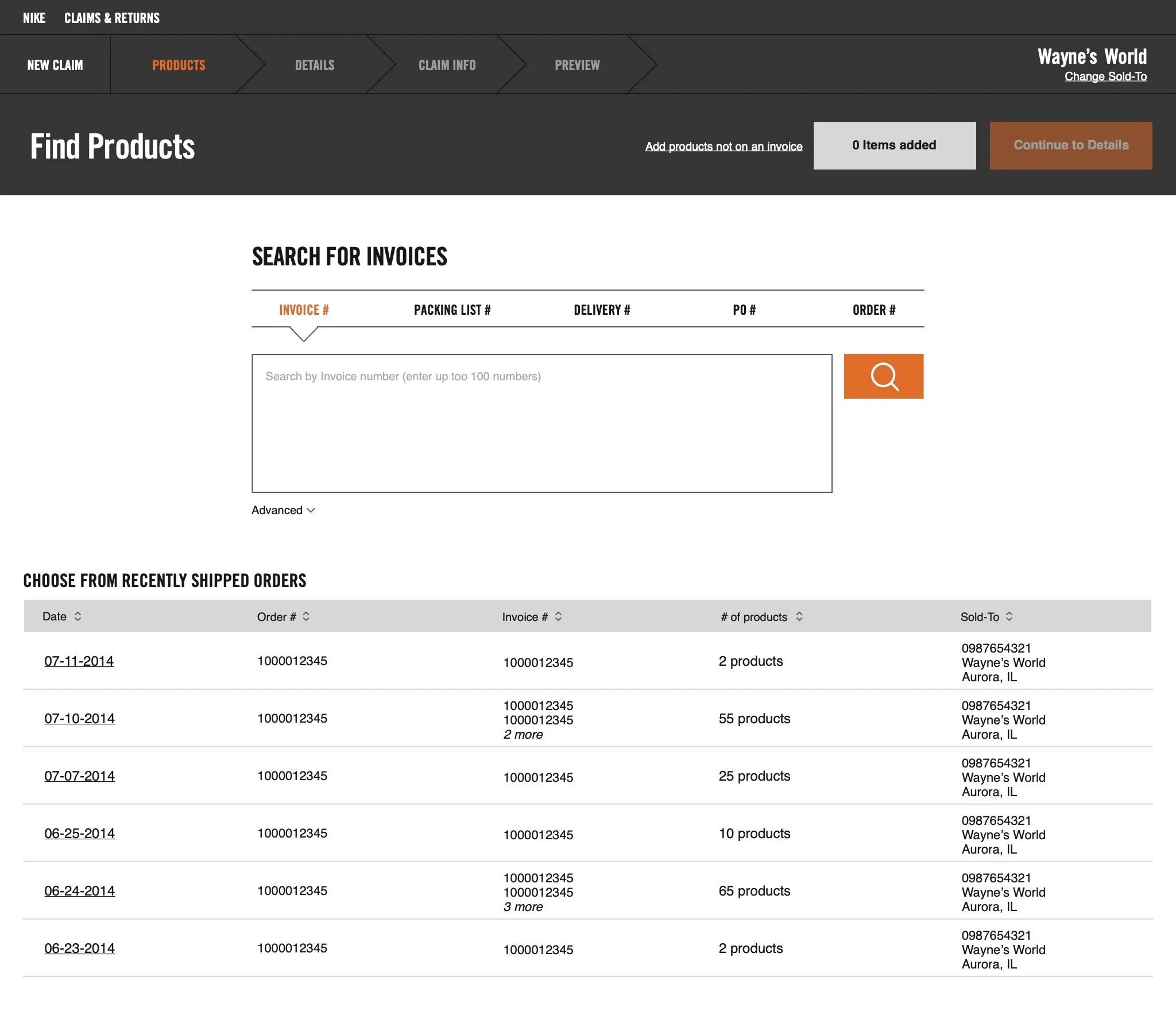
Task: Open the 06-24-2014 shipped order
Action: [80, 891]
